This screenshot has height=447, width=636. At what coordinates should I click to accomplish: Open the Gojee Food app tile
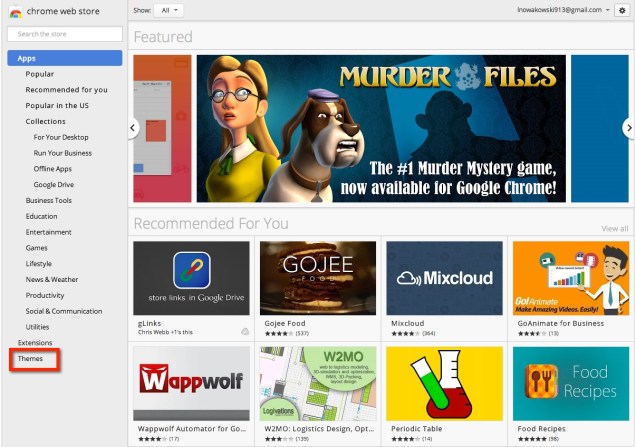point(317,277)
